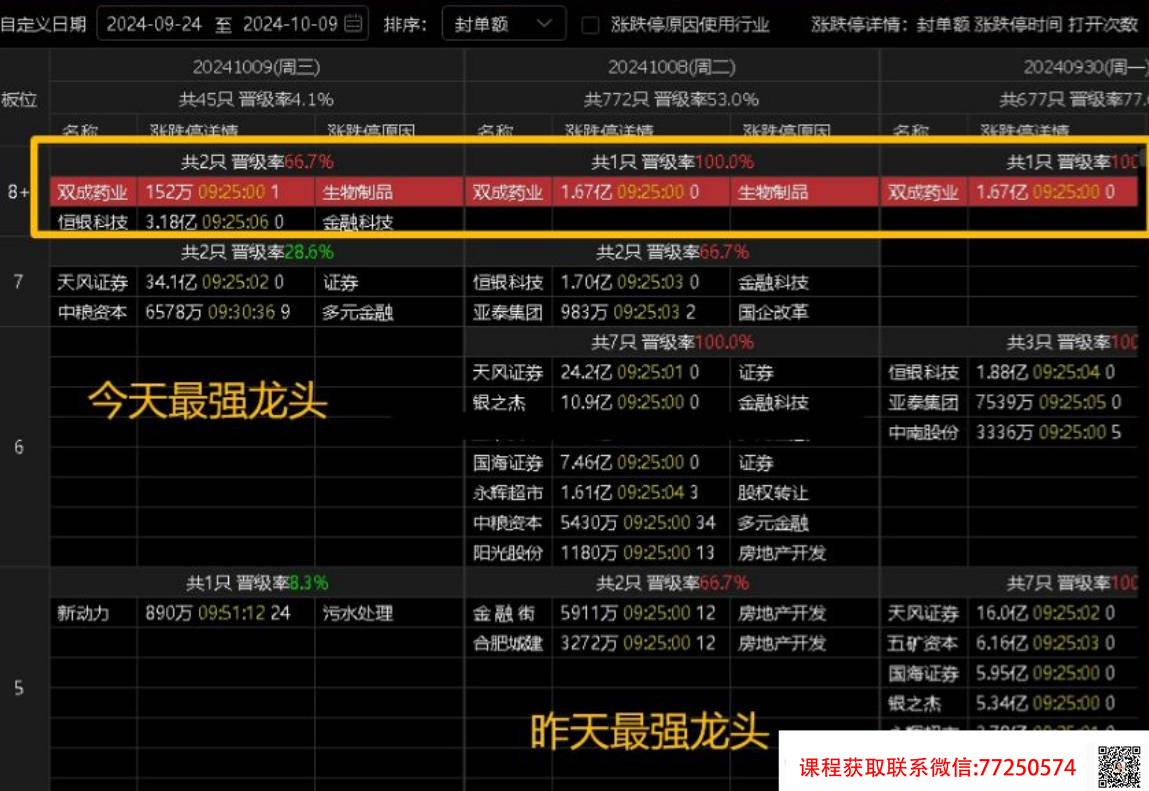Viewport: 1149px width, 791px height.
Task: Select 新动力 stock row
Action: [x=84, y=613]
